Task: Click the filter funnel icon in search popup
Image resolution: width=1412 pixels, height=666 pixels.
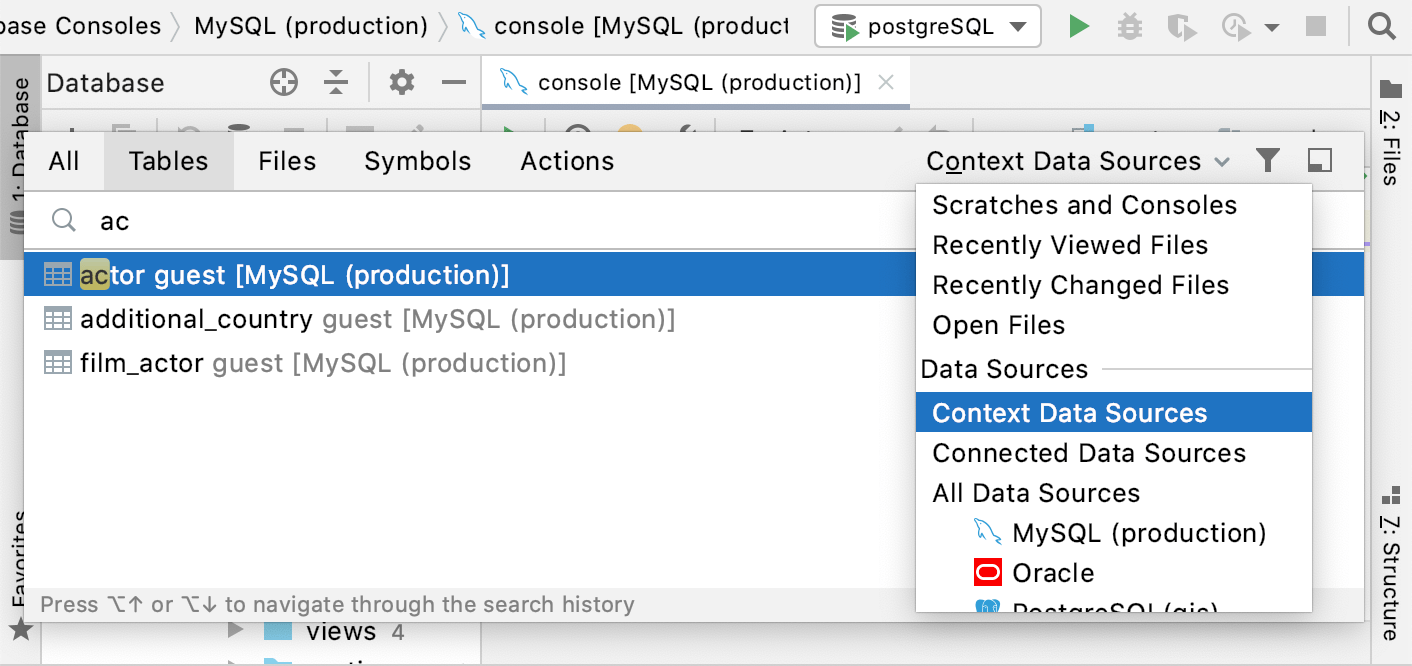Action: 1268,160
